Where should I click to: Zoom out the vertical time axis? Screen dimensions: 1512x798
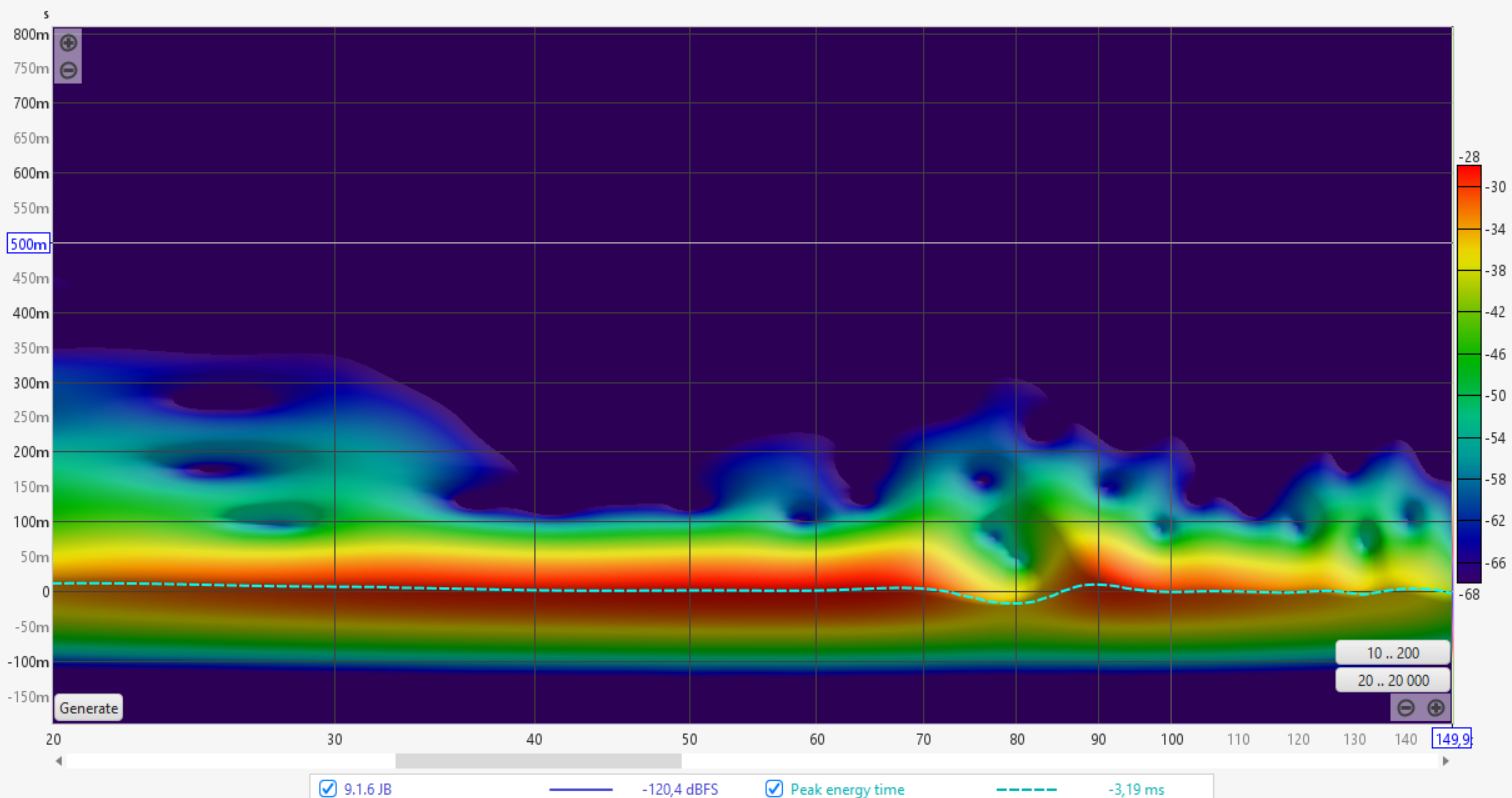coord(68,70)
